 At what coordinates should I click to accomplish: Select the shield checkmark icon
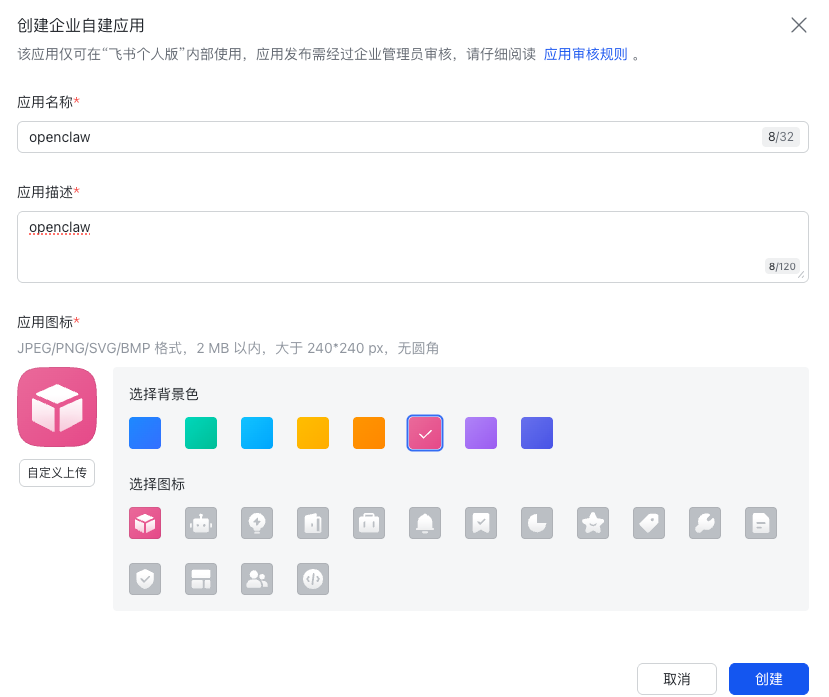coord(145,579)
